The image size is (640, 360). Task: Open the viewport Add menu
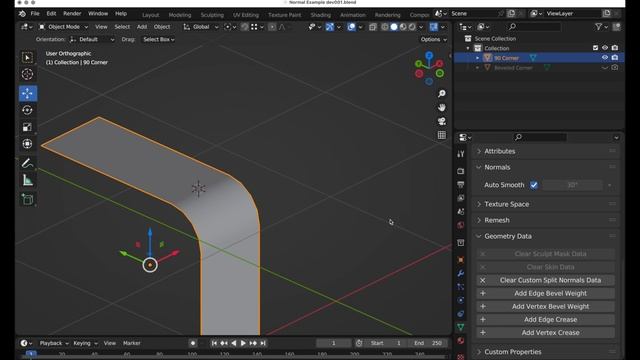(x=142, y=27)
